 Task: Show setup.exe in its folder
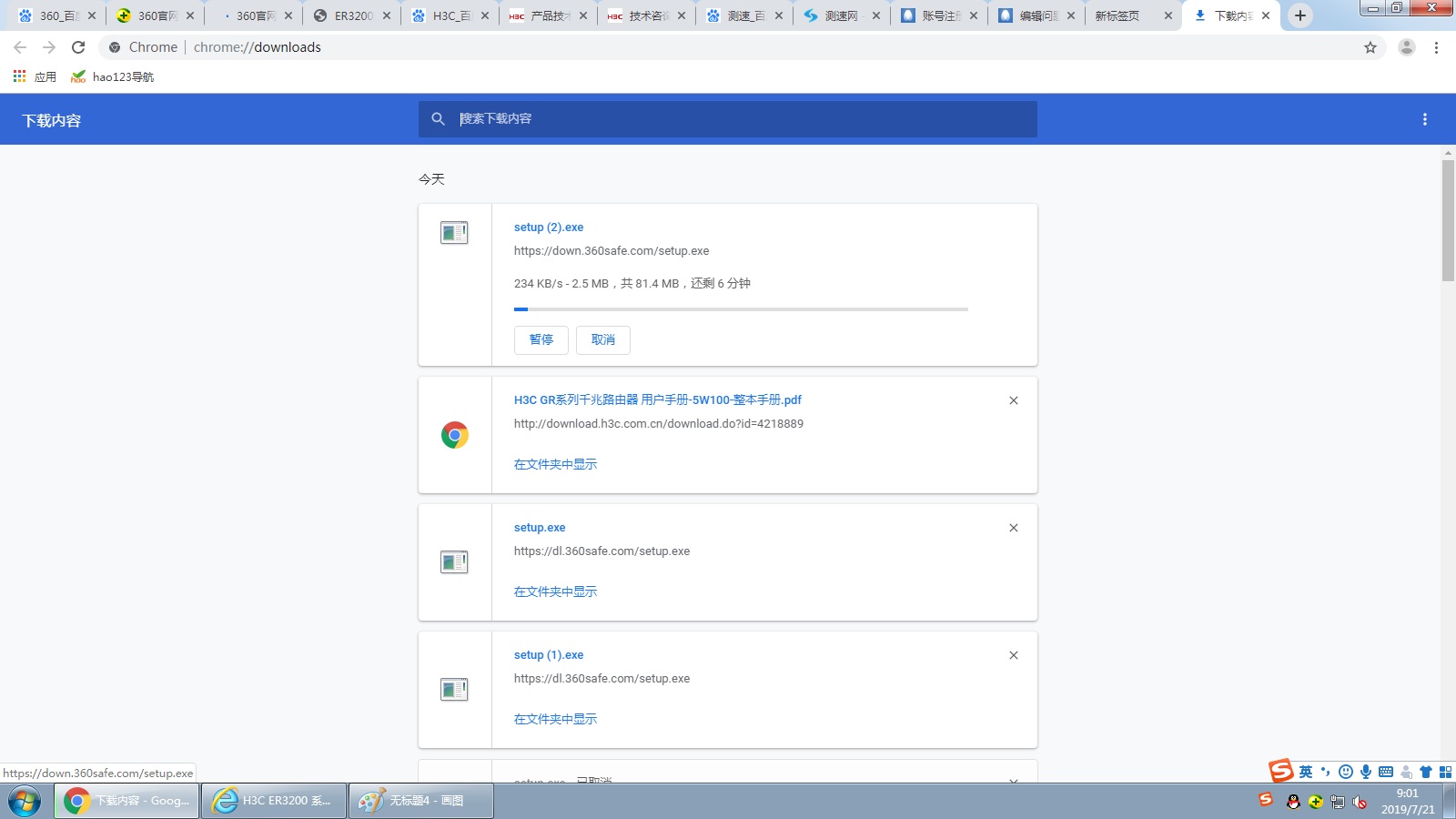click(555, 591)
